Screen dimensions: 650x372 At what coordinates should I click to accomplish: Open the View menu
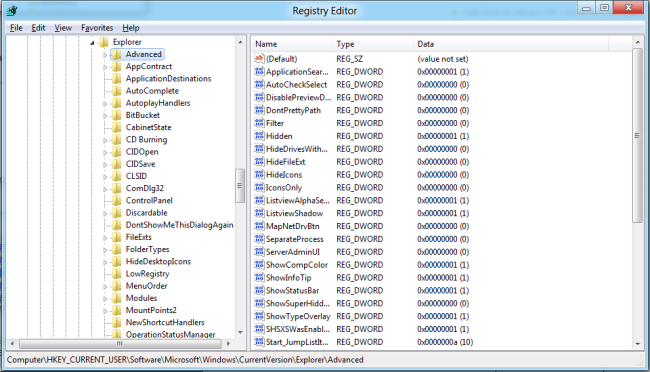coord(63,28)
